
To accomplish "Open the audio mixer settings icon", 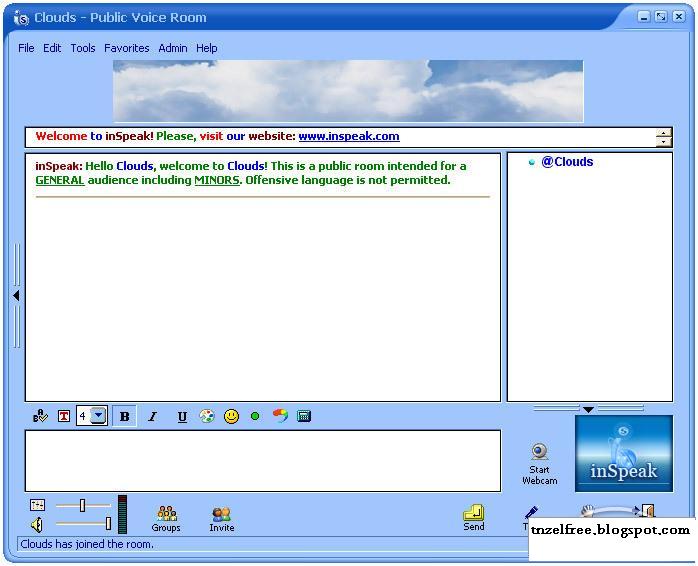I will tap(37, 505).
